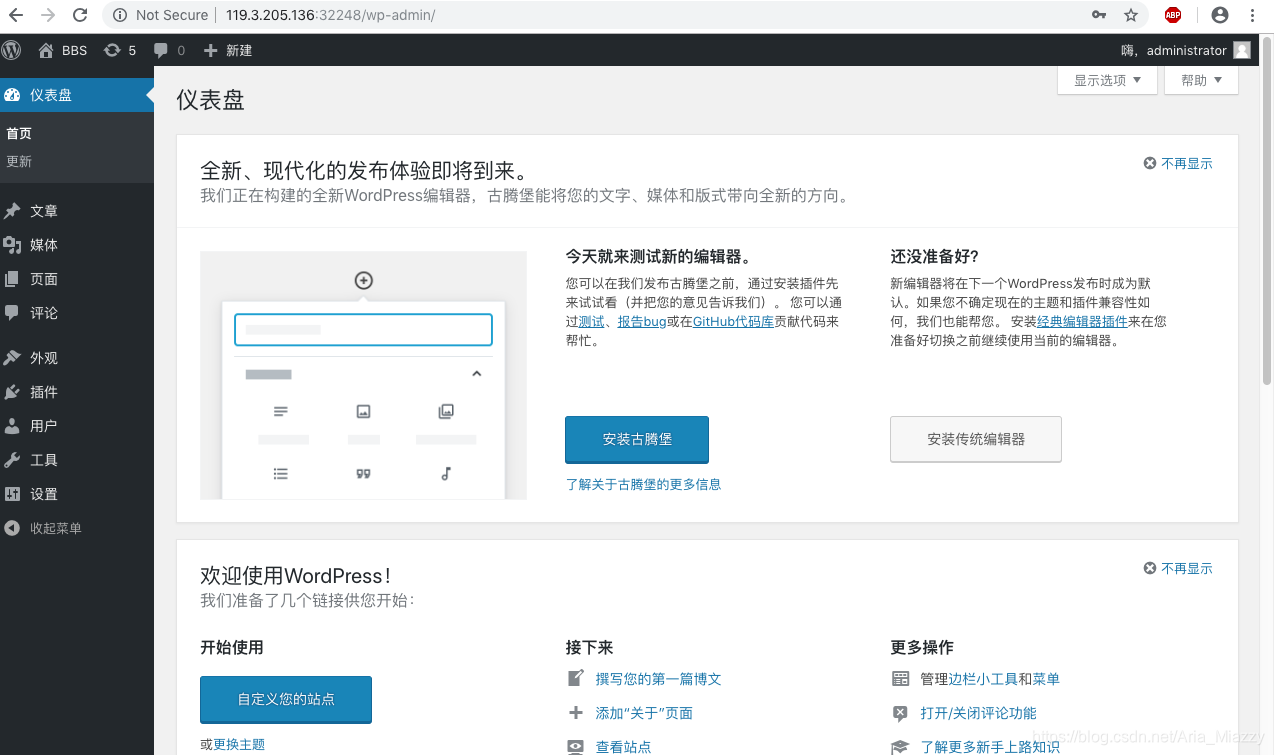This screenshot has width=1274, height=755.
Task: Open the 经典编辑器插件 link
Action: click(1082, 321)
